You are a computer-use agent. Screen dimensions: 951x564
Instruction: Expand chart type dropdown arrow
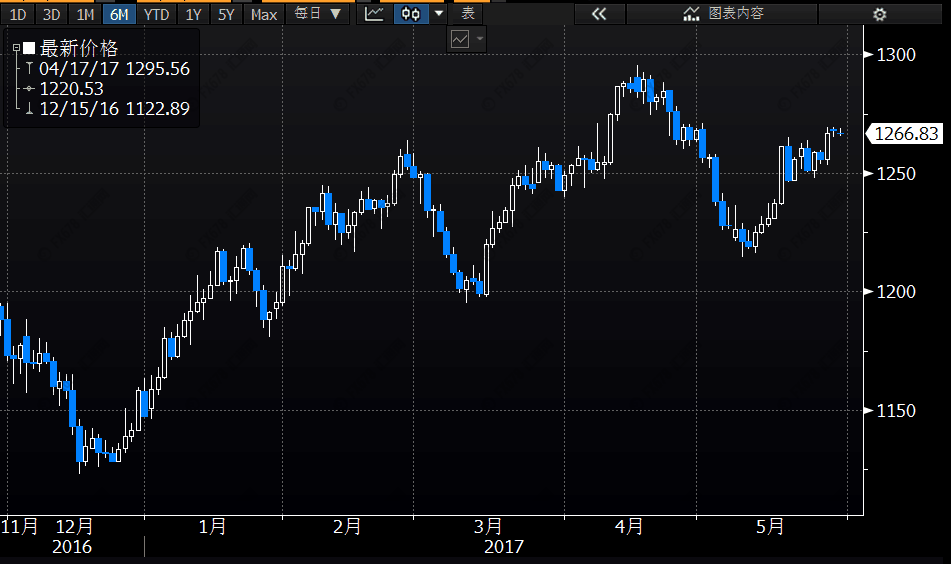tap(439, 14)
